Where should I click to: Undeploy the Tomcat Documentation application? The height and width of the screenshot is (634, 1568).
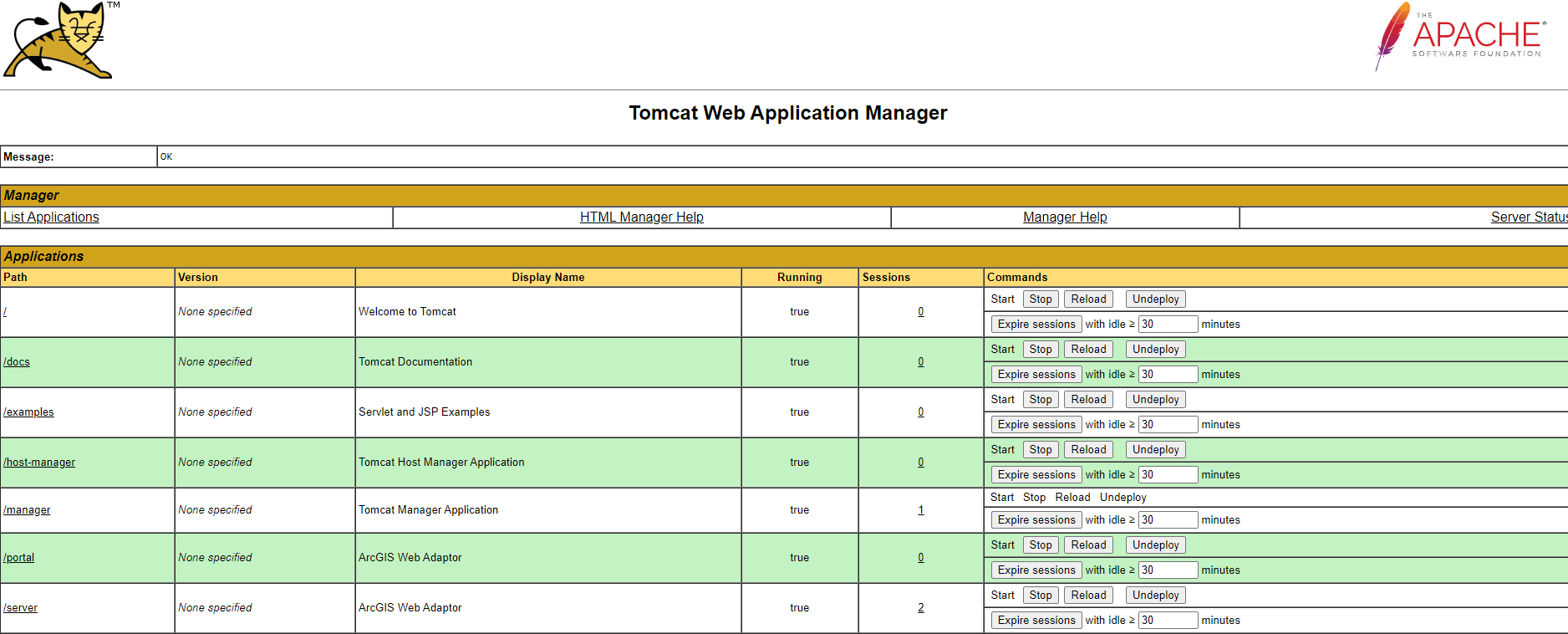click(1155, 350)
